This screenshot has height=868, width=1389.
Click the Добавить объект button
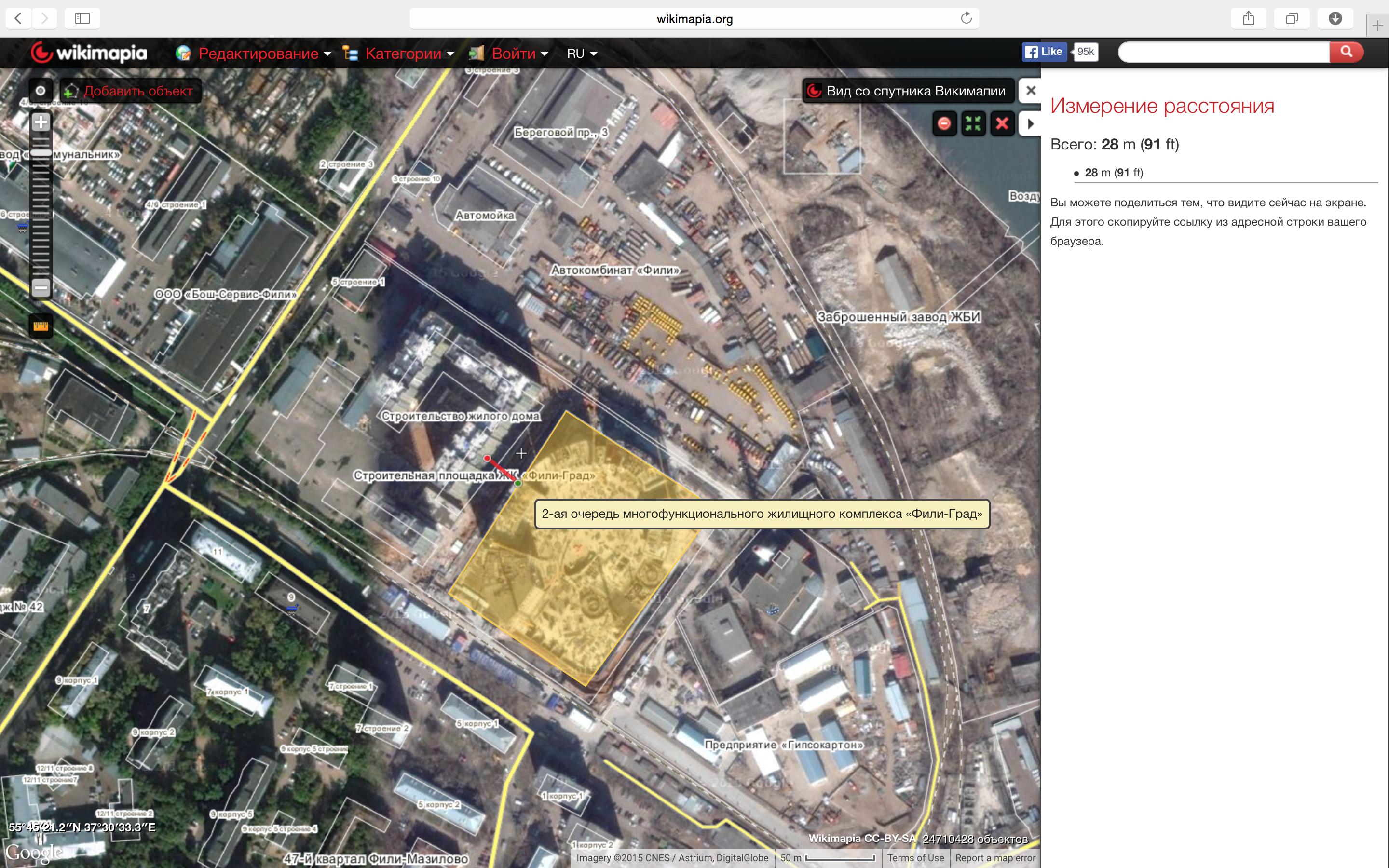(x=131, y=91)
